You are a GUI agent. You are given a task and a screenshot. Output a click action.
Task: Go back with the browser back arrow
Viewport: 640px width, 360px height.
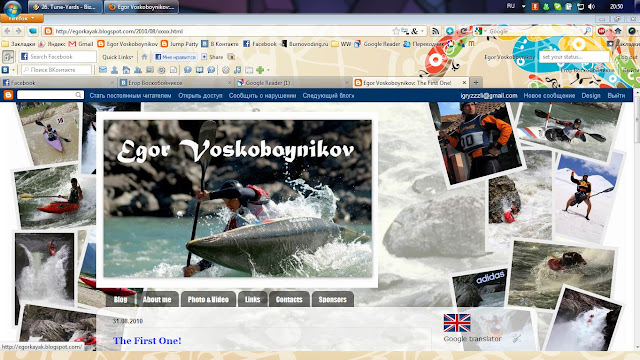click(x=7, y=31)
